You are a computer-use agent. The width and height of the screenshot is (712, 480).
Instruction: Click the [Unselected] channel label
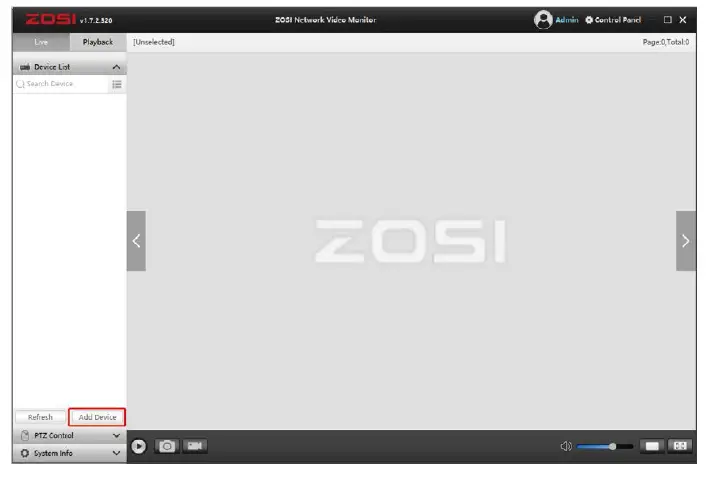tap(153, 42)
